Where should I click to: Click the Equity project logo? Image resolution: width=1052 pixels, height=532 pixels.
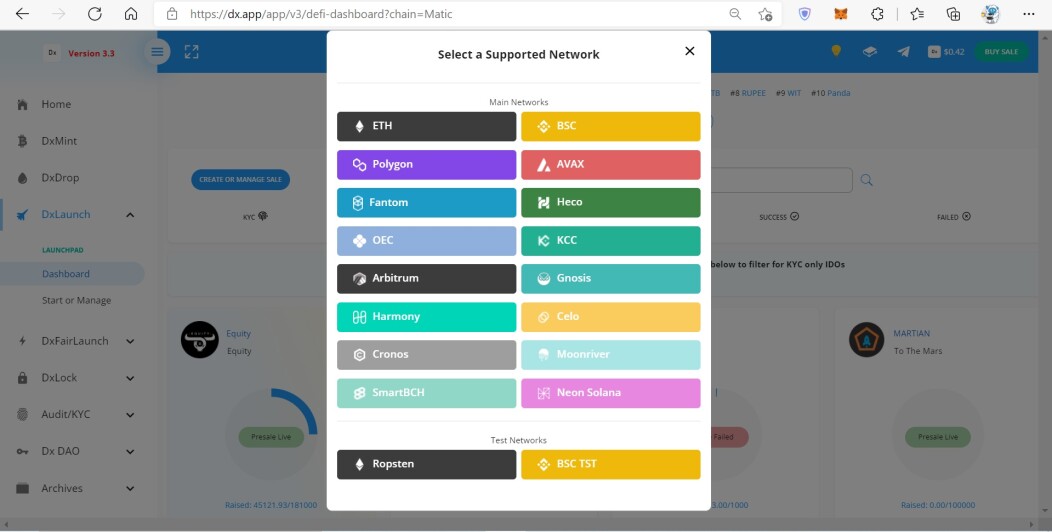tap(199, 339)
